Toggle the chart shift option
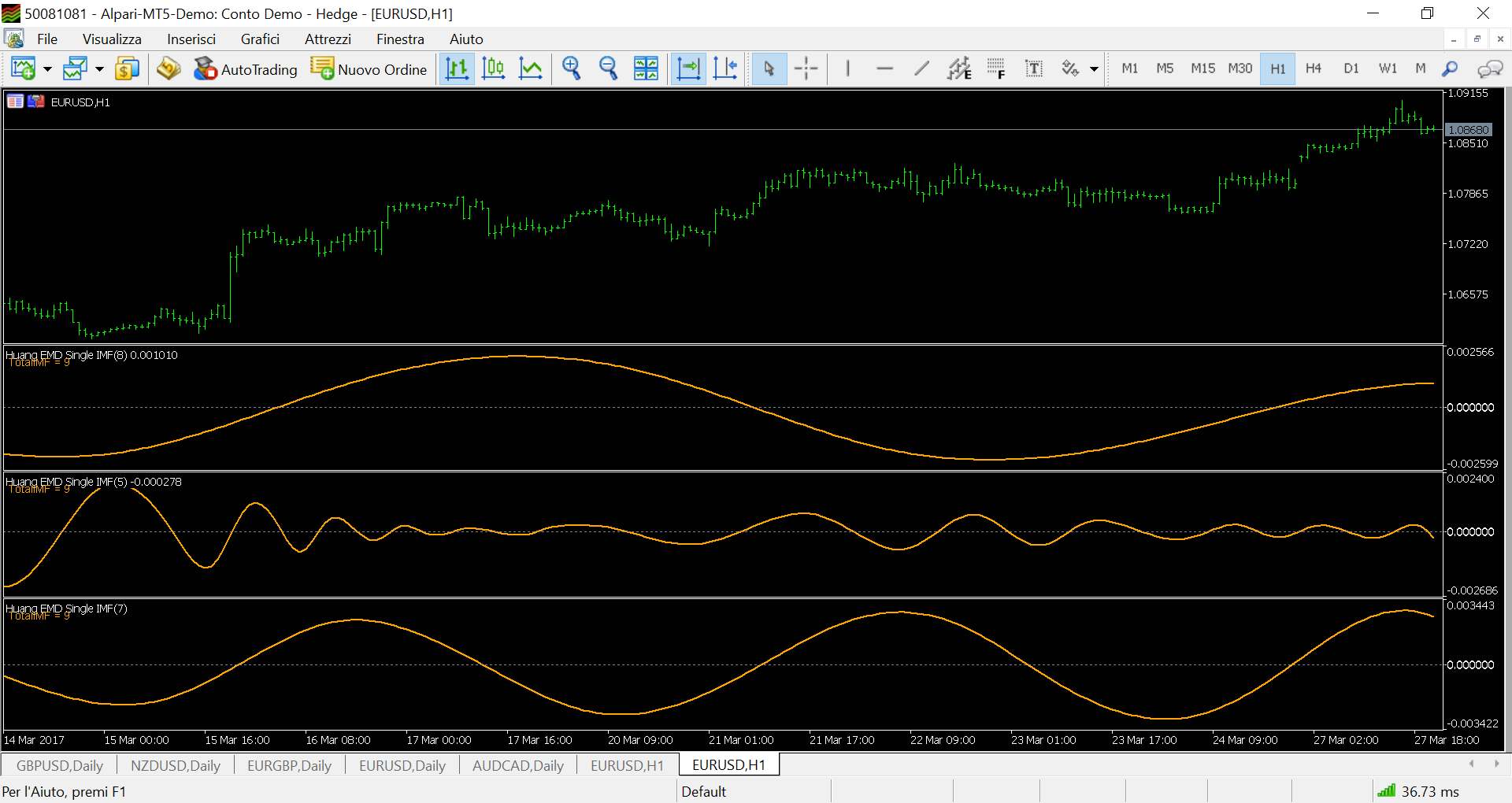 [725, 69]
